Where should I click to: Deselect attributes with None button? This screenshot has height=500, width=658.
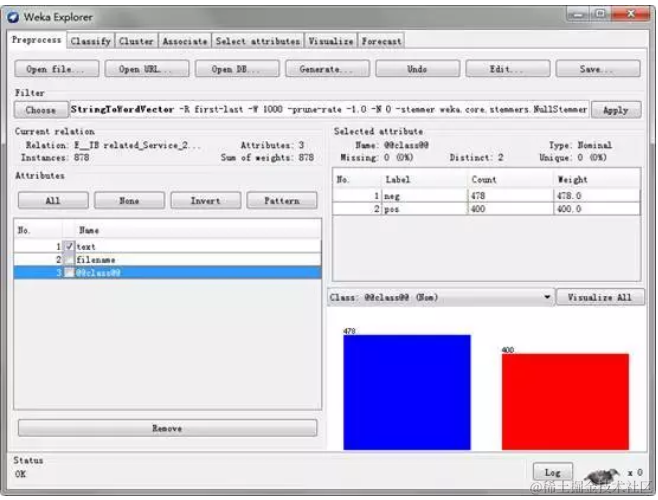click(129, 200)
